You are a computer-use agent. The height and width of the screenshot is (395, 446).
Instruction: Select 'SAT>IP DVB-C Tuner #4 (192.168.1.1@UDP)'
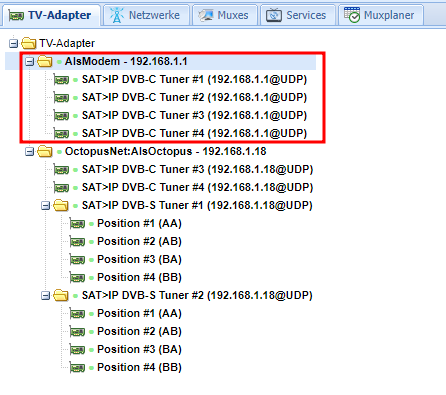(194, 134)
